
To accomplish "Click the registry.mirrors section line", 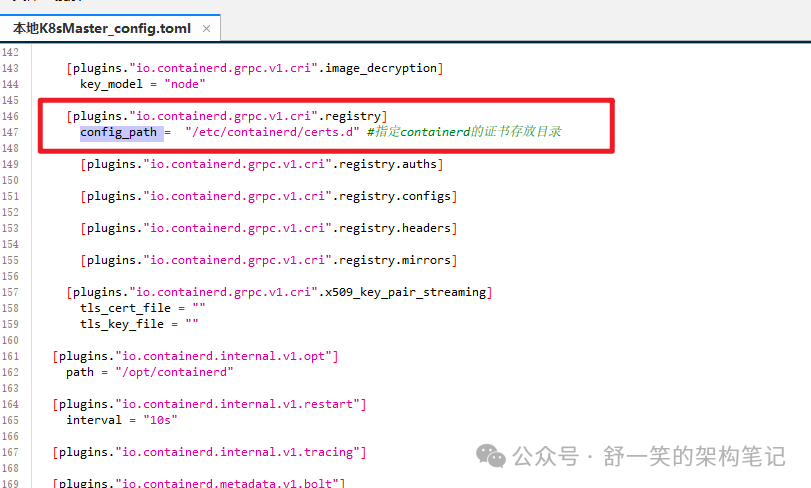I will click(x=269, y=261).
